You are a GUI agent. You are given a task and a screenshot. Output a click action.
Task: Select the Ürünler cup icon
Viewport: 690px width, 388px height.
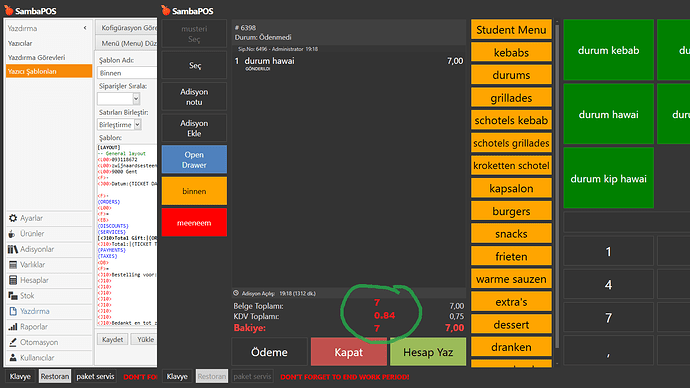(12, 234)
